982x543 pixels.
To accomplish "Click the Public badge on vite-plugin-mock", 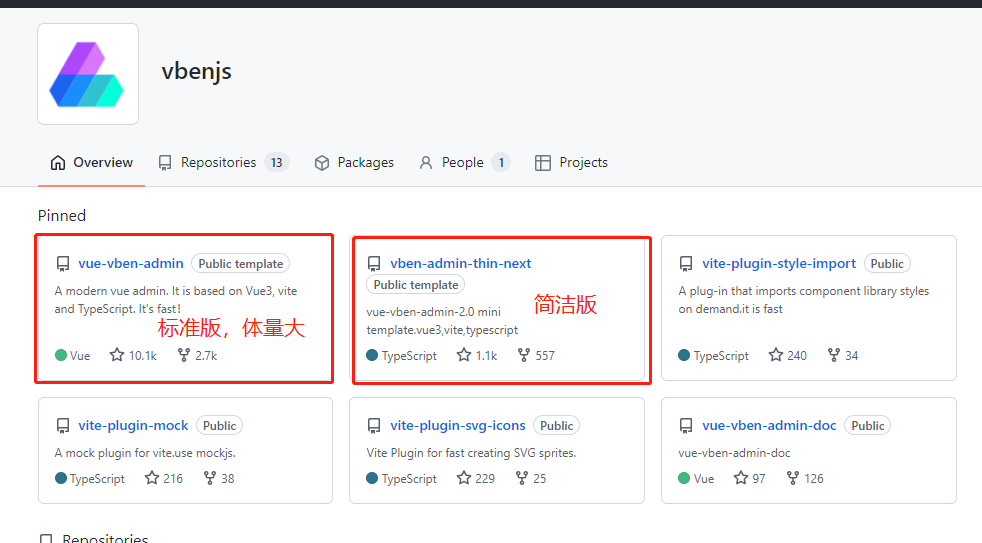I will [219, 426].
